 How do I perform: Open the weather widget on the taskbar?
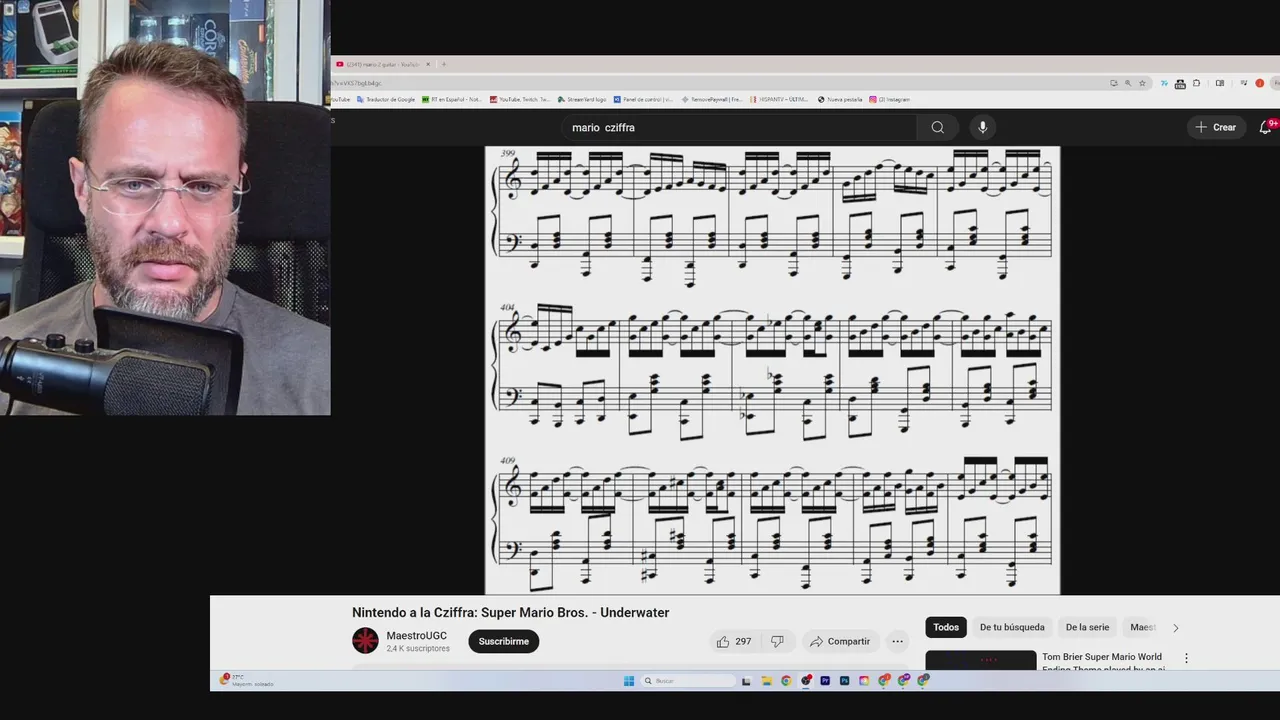coord(246,680)
